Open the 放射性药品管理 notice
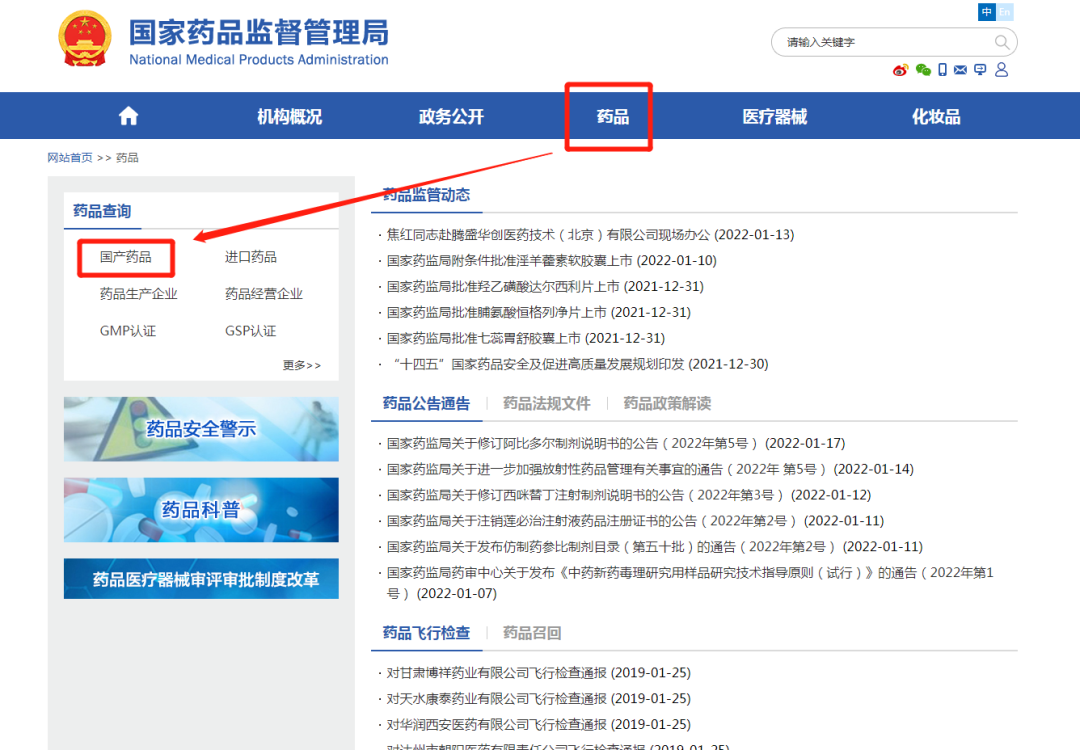Viewport: 1080px width, 750px height. click(650, 469)
